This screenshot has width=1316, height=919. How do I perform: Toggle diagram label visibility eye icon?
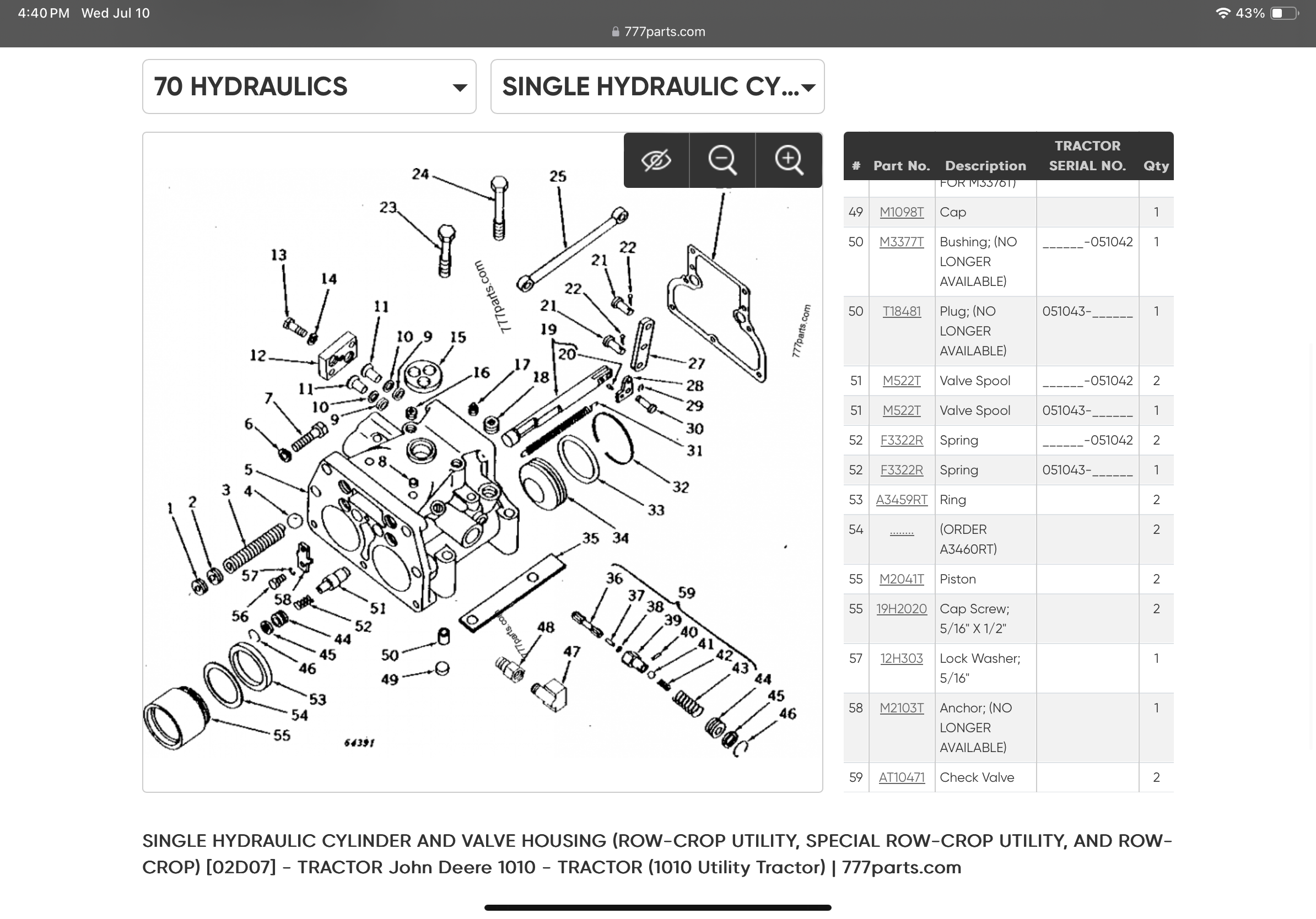coord(656,160)
